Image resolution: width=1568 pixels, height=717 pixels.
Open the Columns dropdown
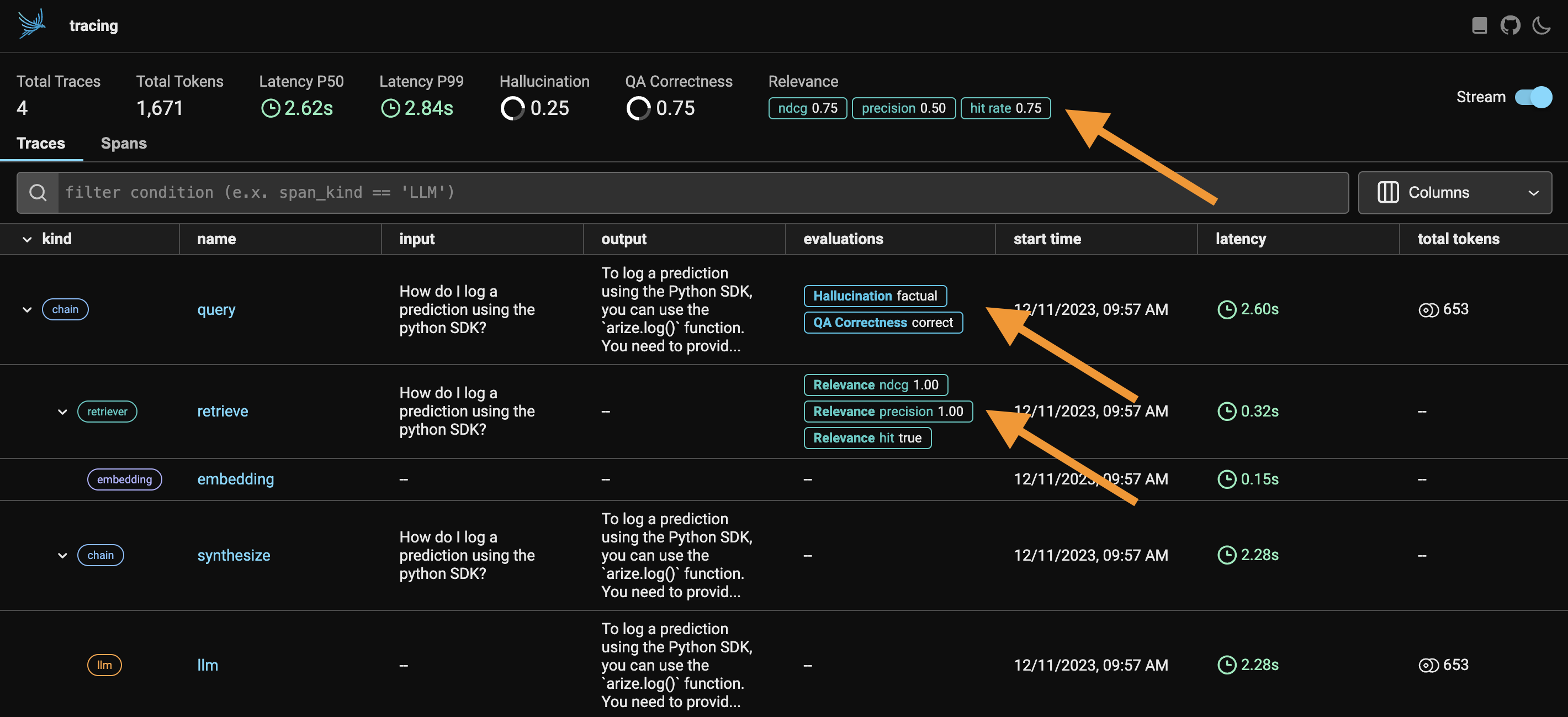(x=1455, y=192)
